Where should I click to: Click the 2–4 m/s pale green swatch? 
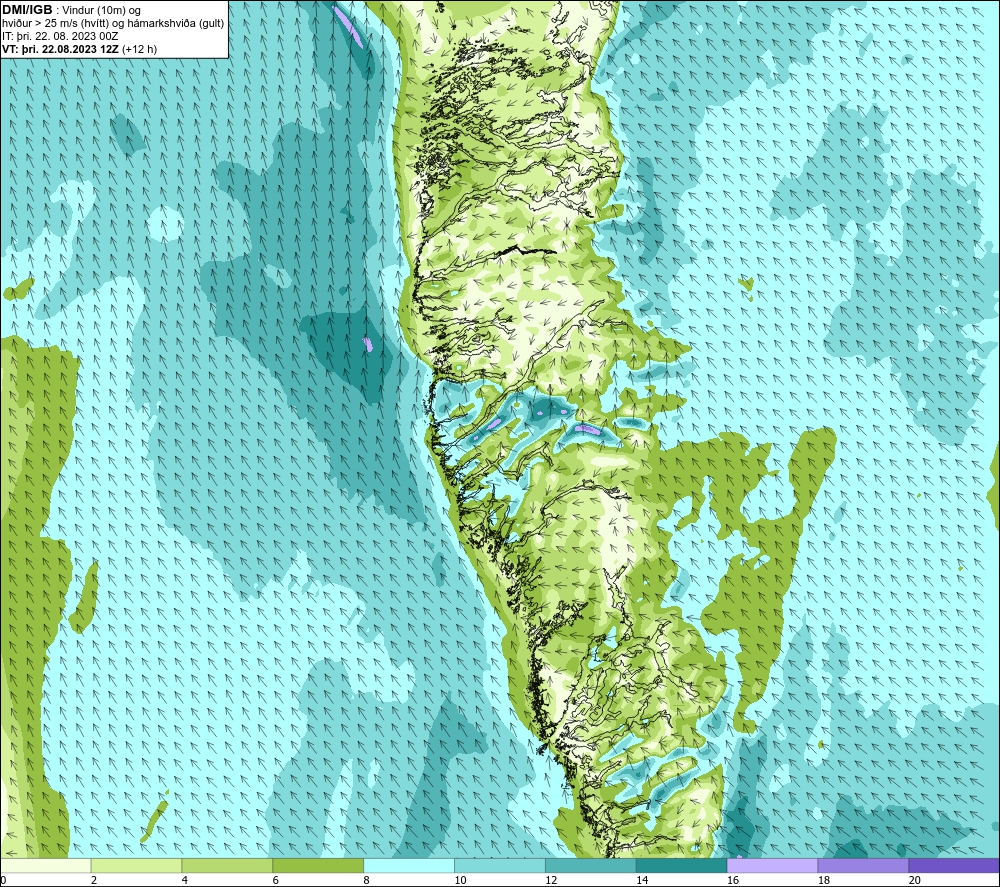click(136, 866)
